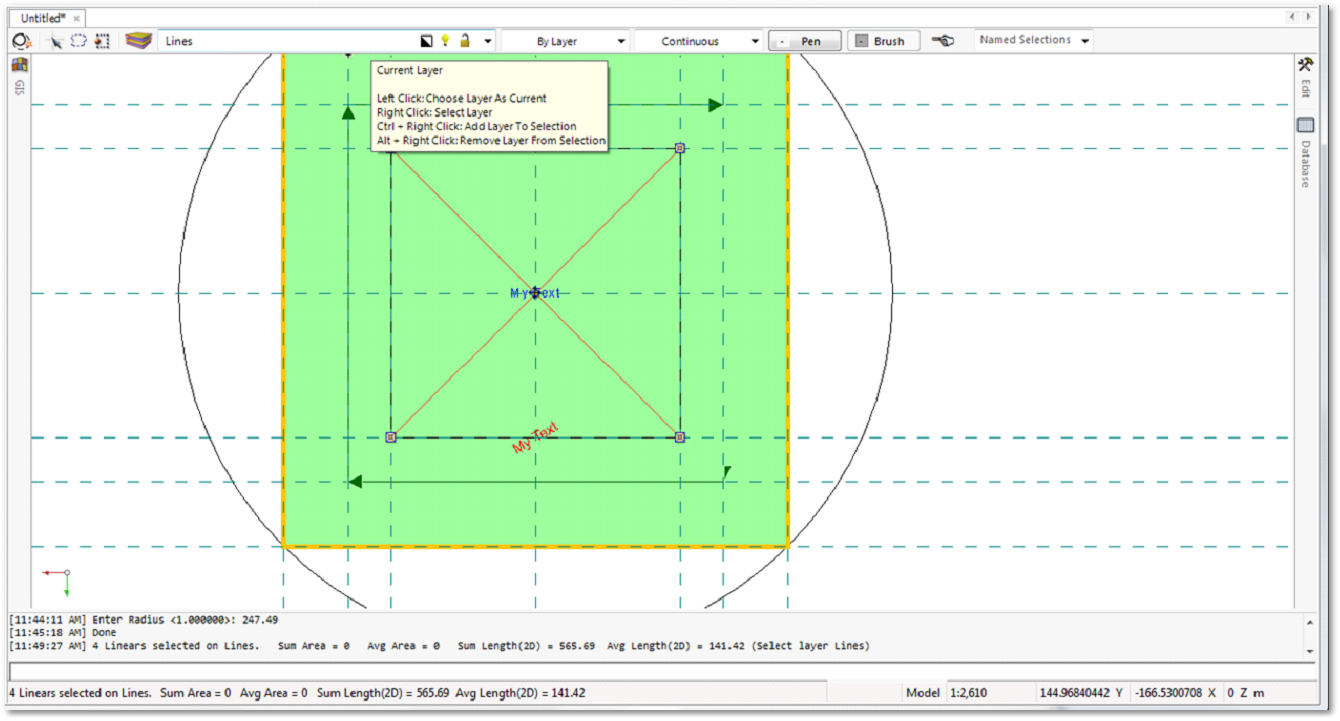Toggle the layer color-mode square icon
1340x721 pixels.
427,41
